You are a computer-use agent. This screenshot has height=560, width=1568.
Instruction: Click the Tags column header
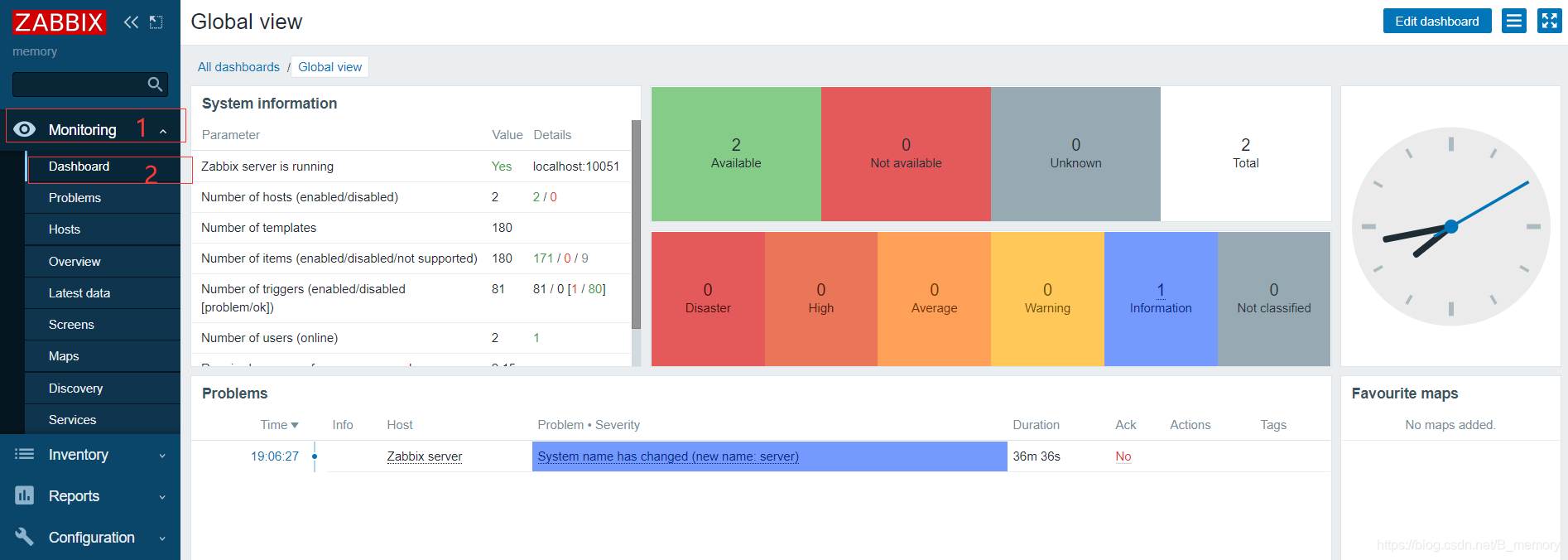coord(1273,425)
